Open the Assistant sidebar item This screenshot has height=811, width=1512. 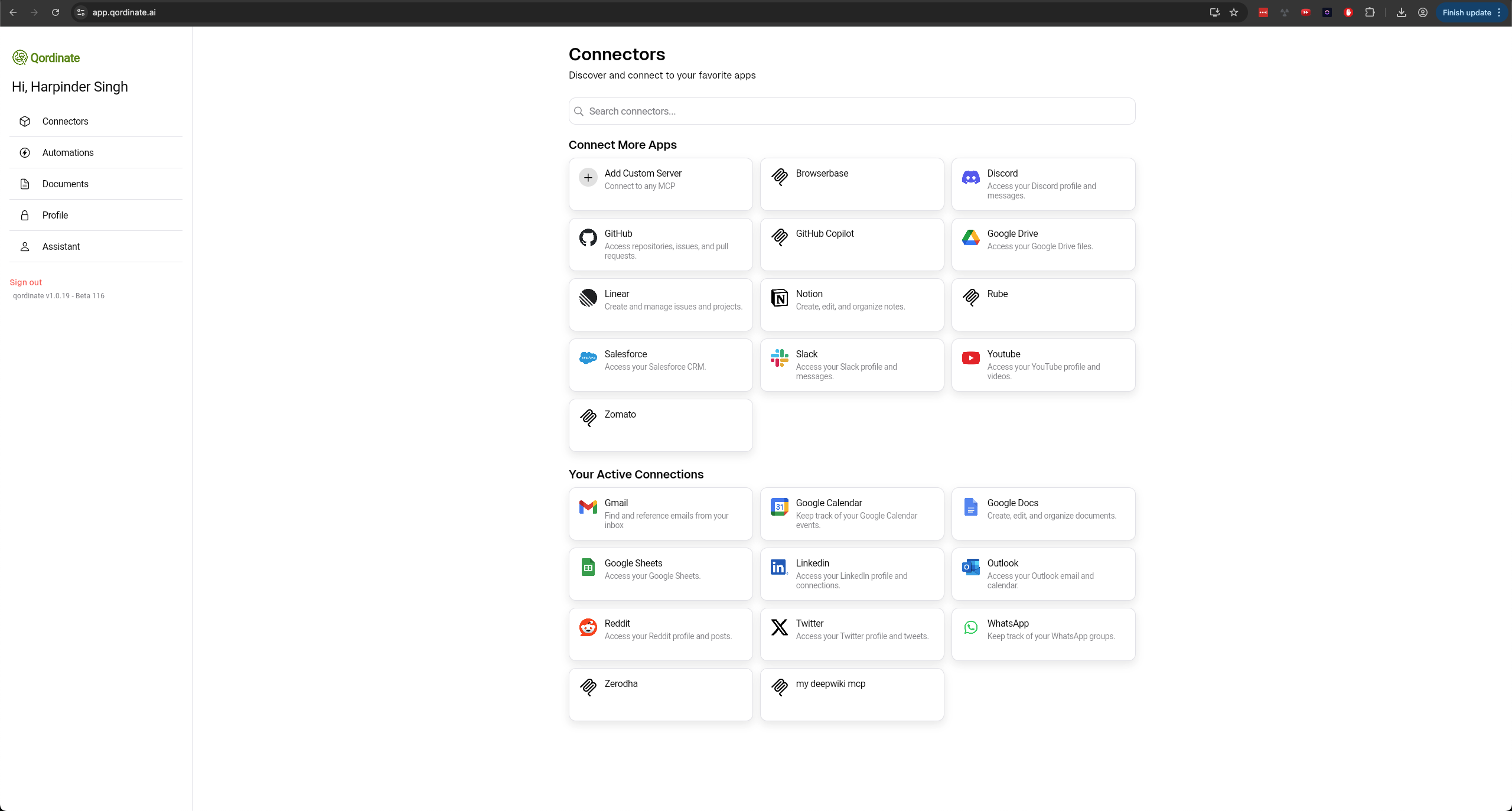tap(96, 246)
